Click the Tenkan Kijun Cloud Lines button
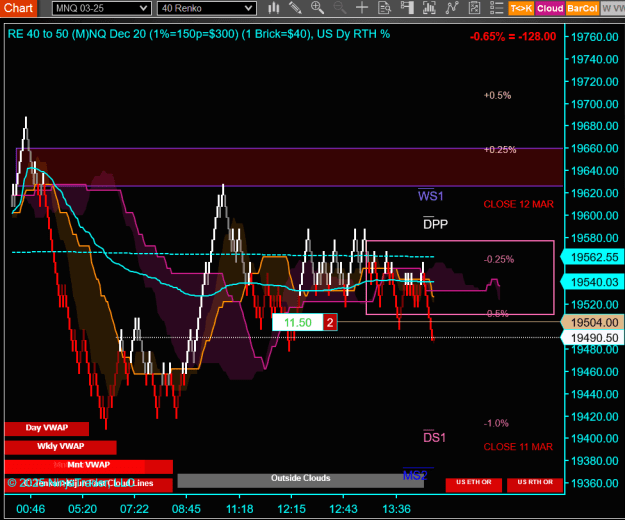This screenshot has width=625, height=520. [88, 484]
